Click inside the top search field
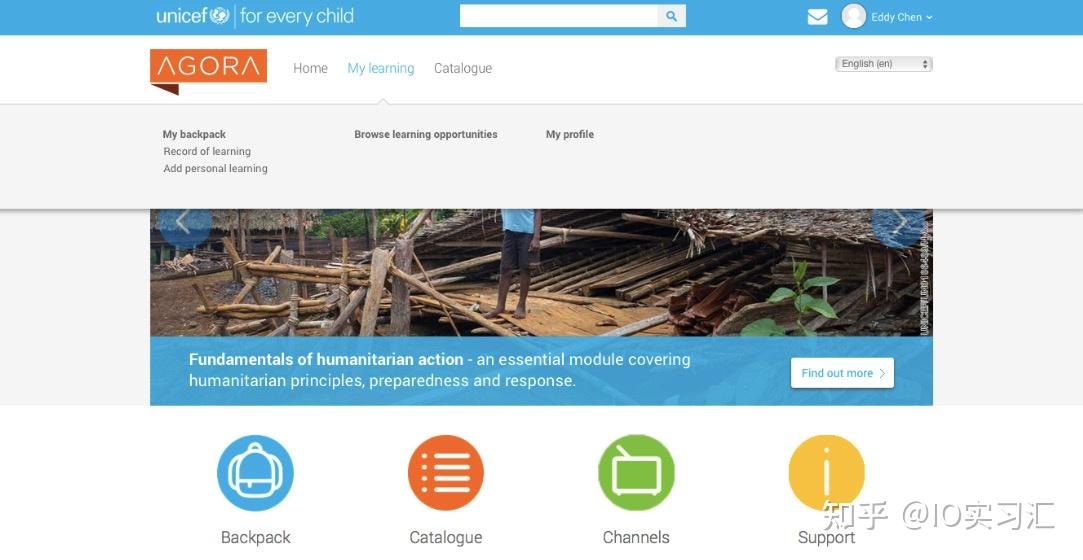Viewport: 1083px width, 560px height. [559, 16]
